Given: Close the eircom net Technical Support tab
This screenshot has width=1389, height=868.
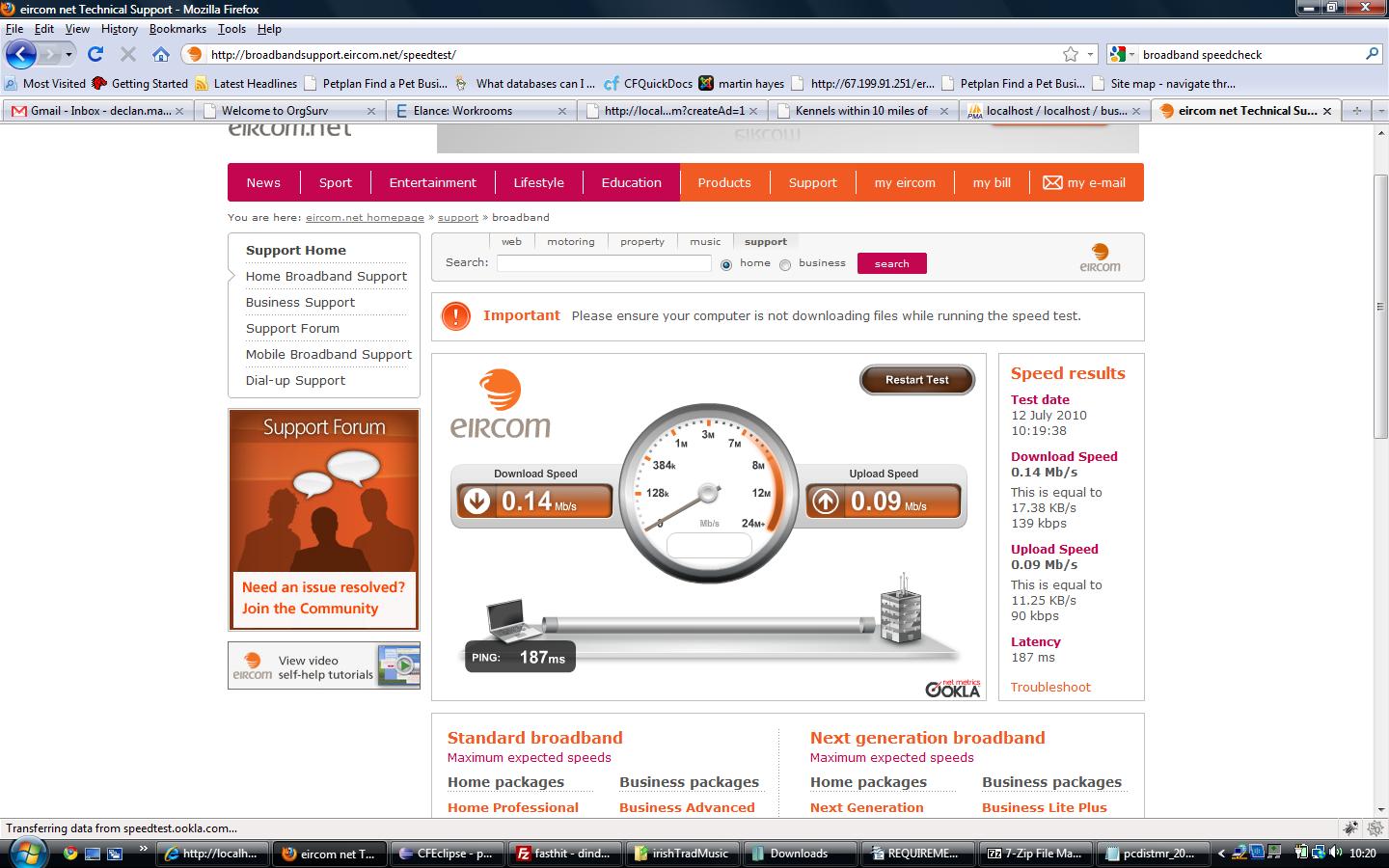Looking at the screenshot, I should (1327, 111).
